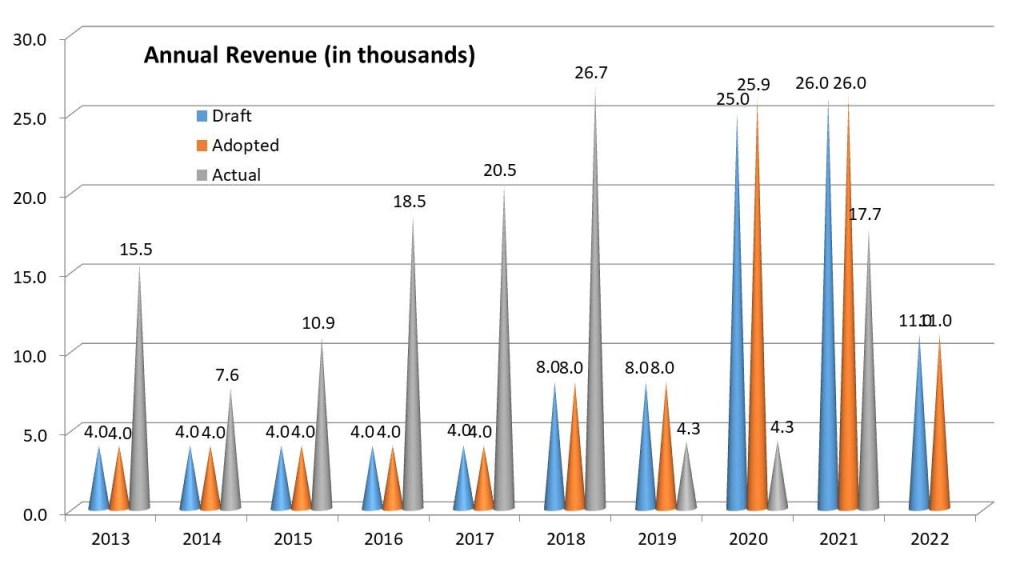The width and height of the screenshot is (1024, 576).
Task: Click the 2013 x-axis label
Action: (110, 538)
